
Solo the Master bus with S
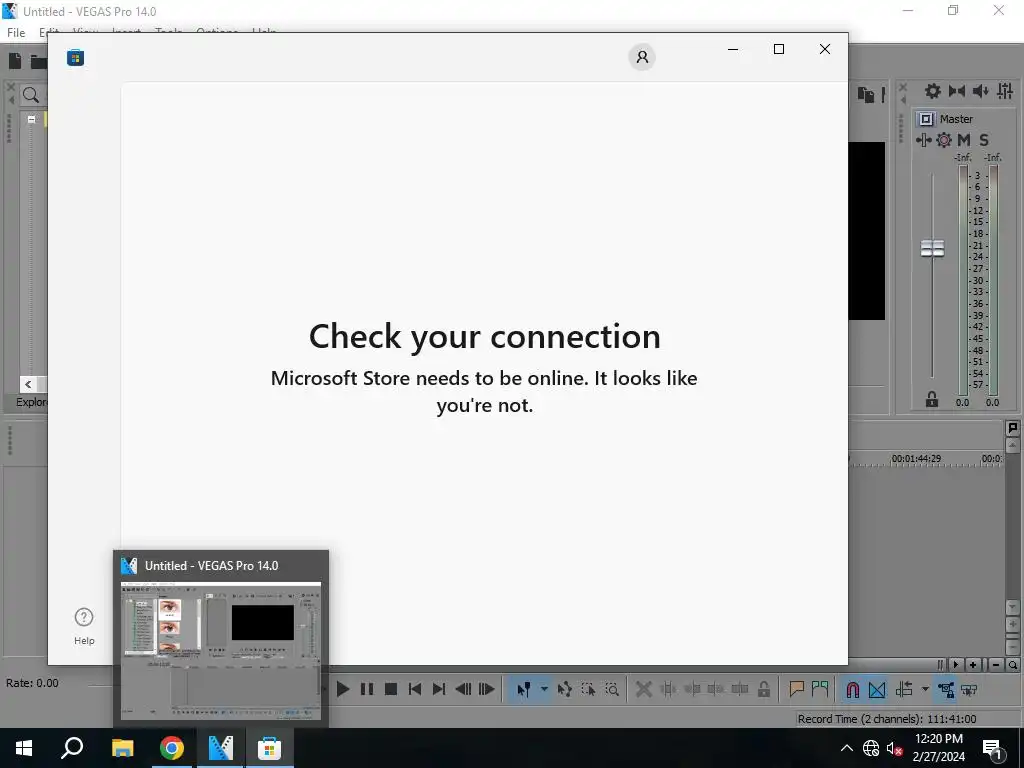click(x=984, y=140)
